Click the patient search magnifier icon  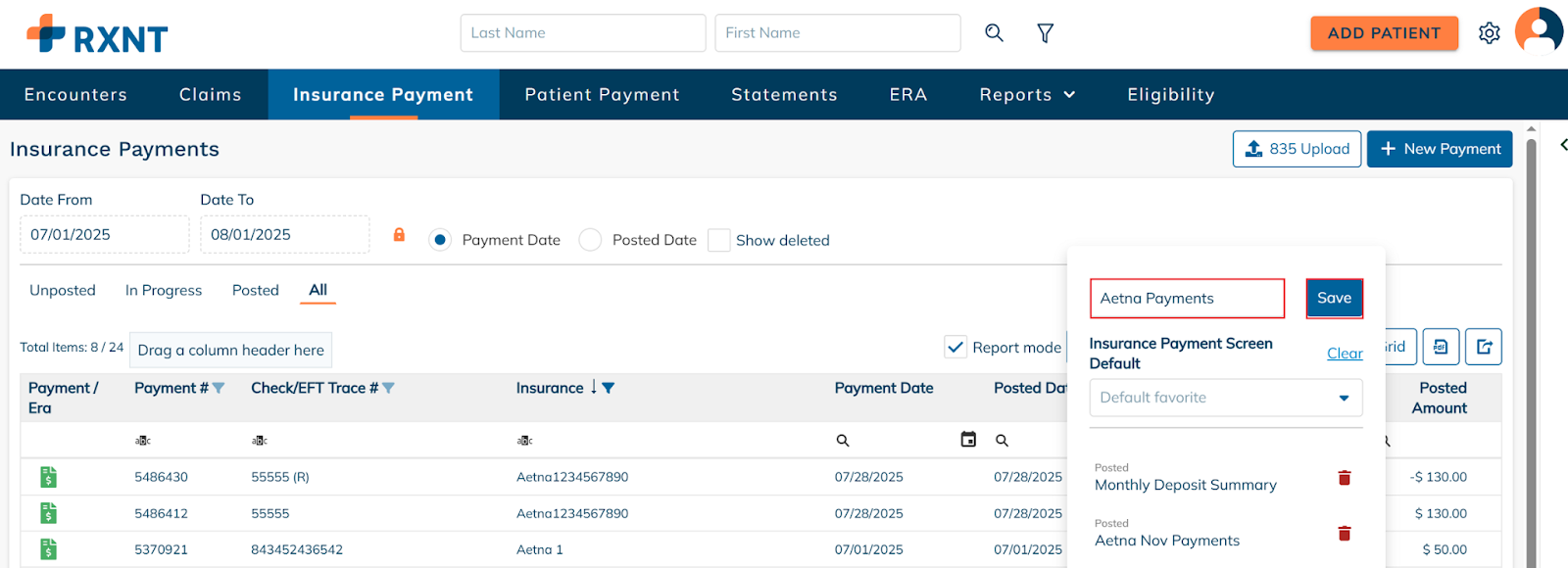click(994, 33)
